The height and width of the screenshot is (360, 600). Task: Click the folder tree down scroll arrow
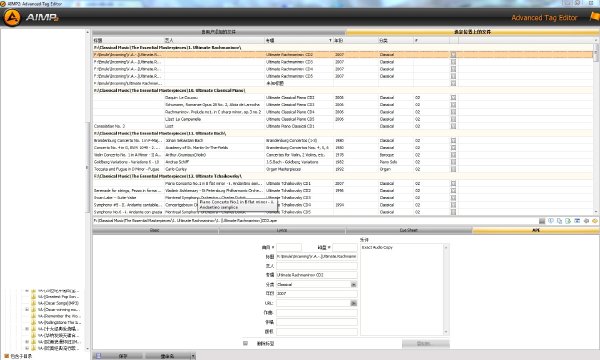[x=88, y=348]
